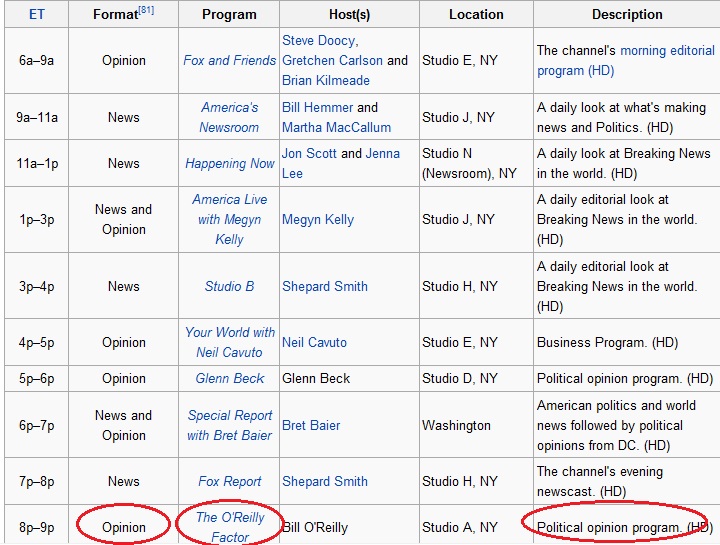Follow the Martha MacCallum link
Image resolution: width=720 pixels, height=545 pixels.
coord(336,127)
